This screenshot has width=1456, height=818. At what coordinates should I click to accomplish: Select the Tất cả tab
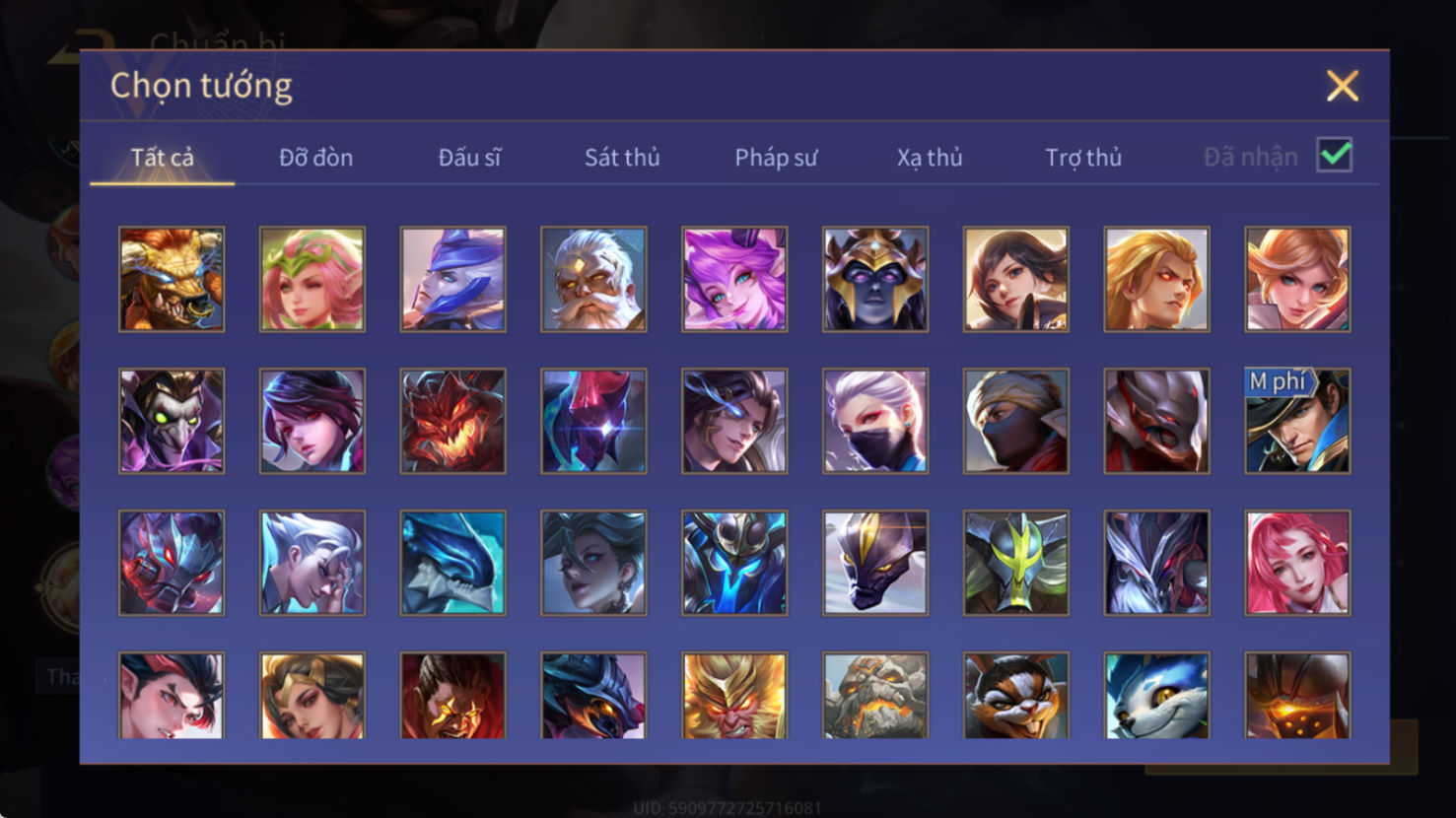click(x=163, y=158)
